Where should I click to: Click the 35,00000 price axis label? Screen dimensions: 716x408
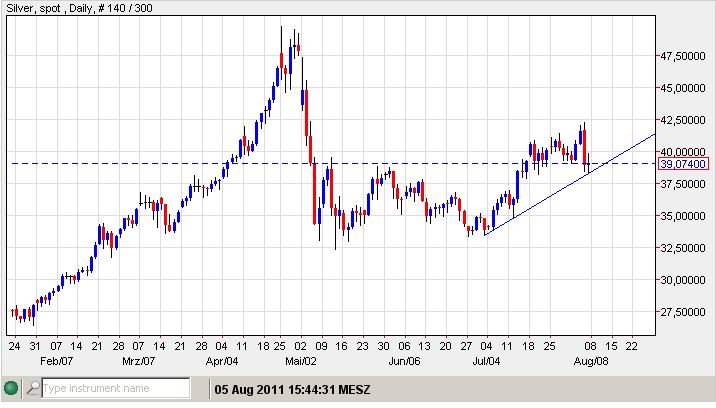[683, 216]
